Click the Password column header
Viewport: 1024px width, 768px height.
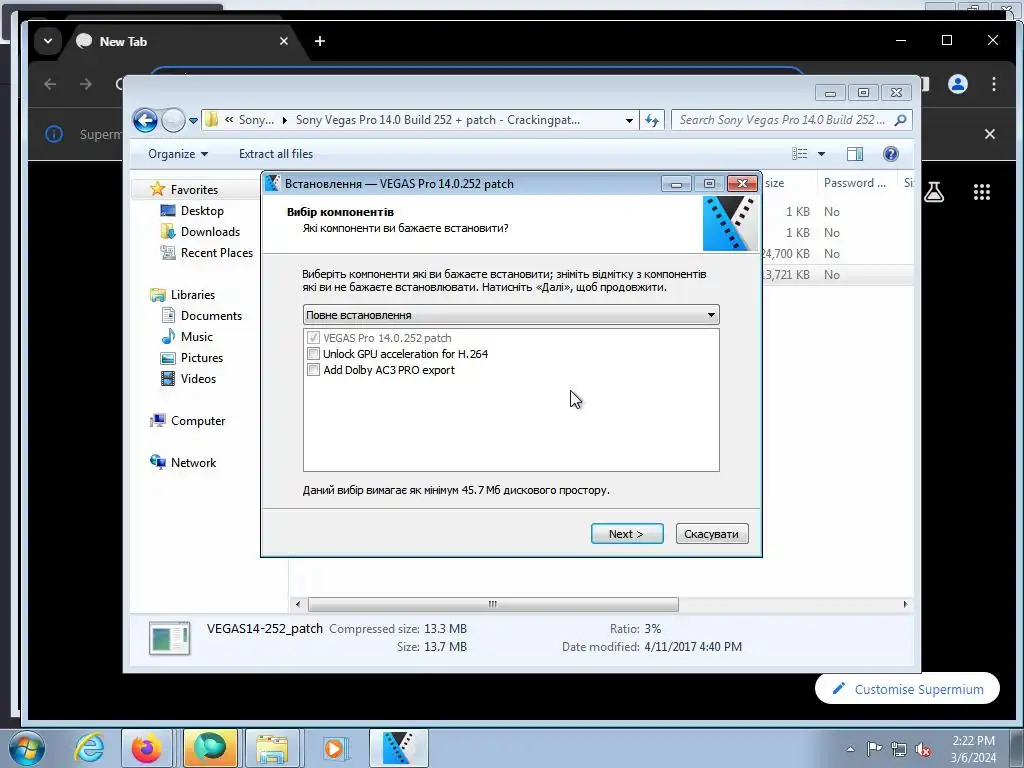tap(857, 183)
